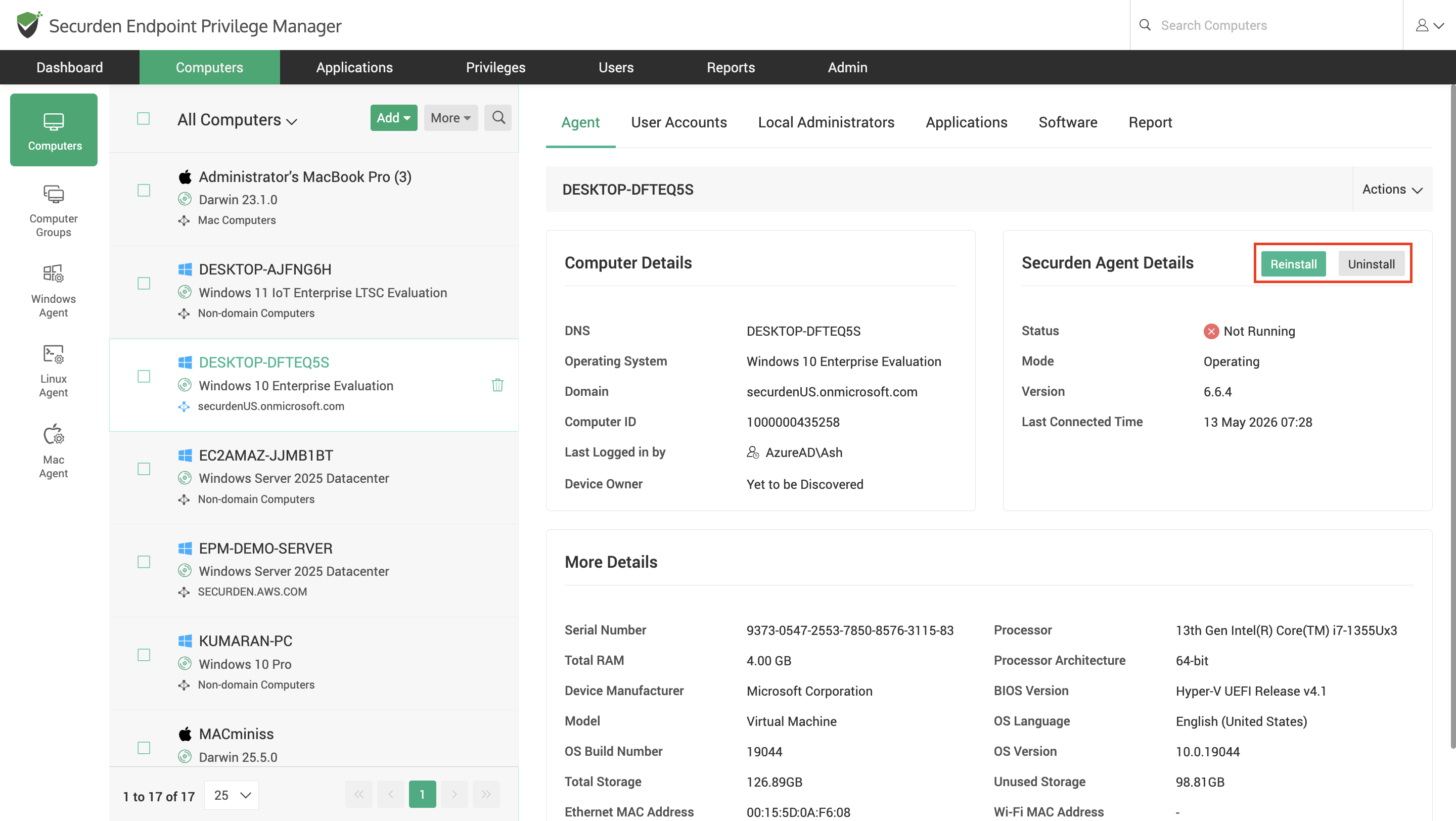
Task: Switch to the Report tab
Action: tap(1150, 123)
